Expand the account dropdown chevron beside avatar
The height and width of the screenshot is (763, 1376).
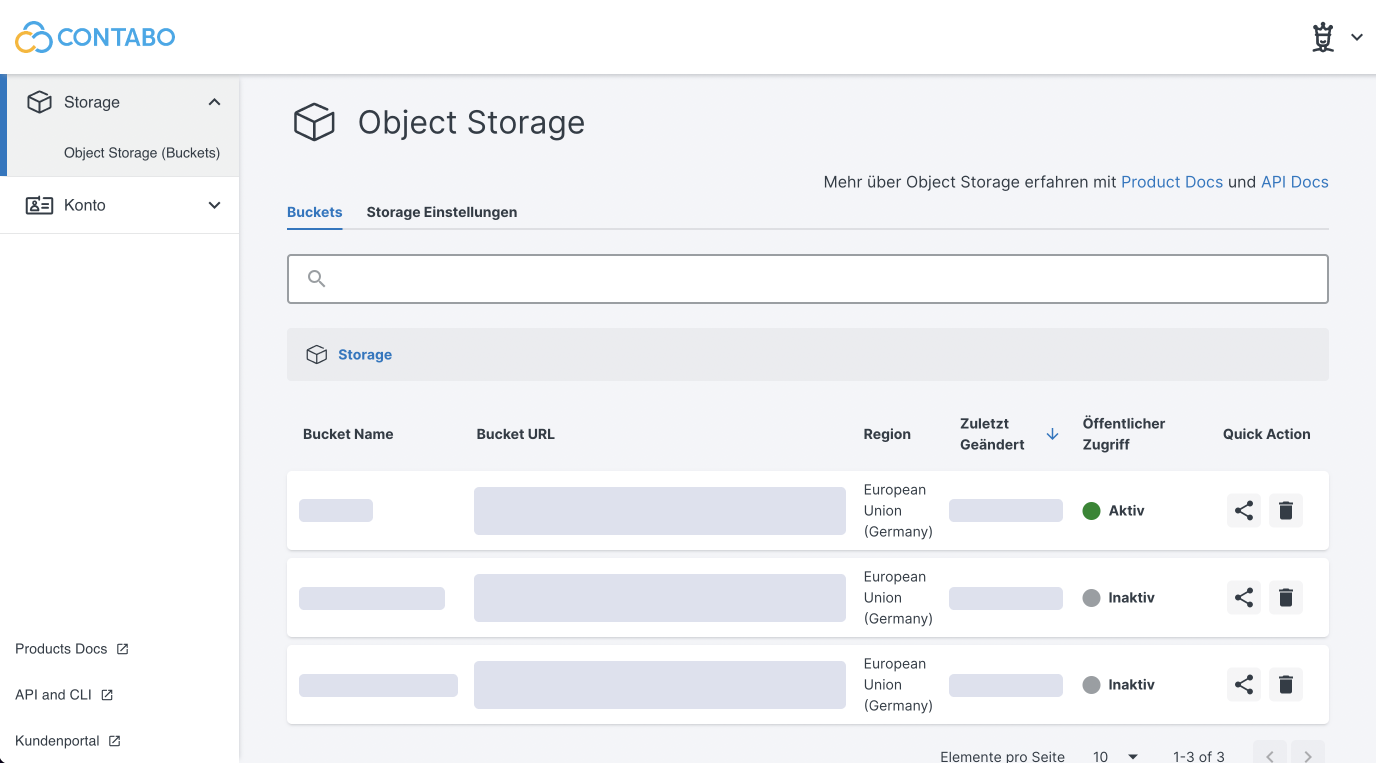click(x=1357, y=37)
